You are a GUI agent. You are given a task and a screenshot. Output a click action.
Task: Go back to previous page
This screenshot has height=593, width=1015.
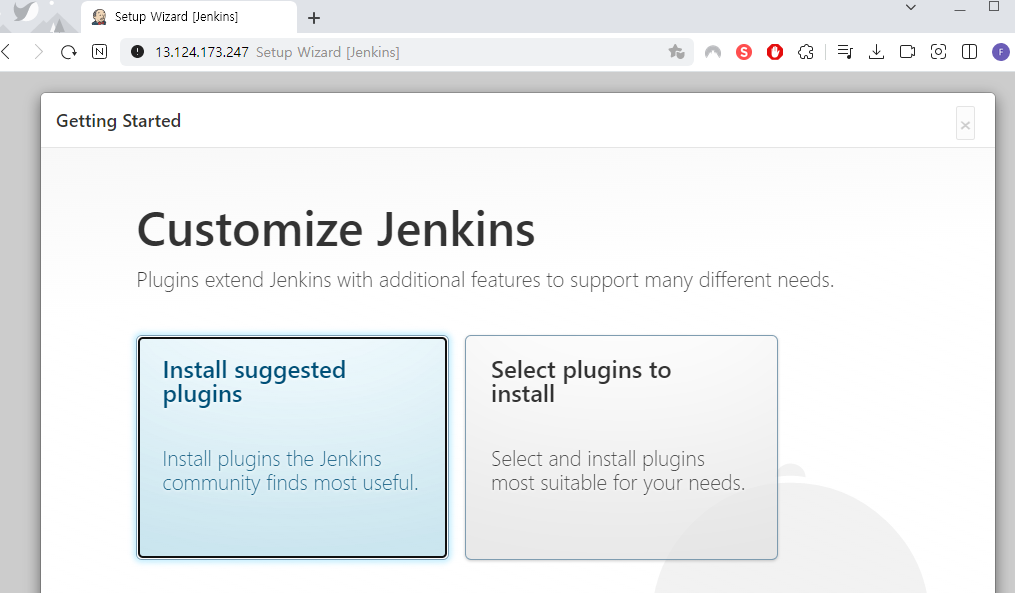tap(7, 52)
